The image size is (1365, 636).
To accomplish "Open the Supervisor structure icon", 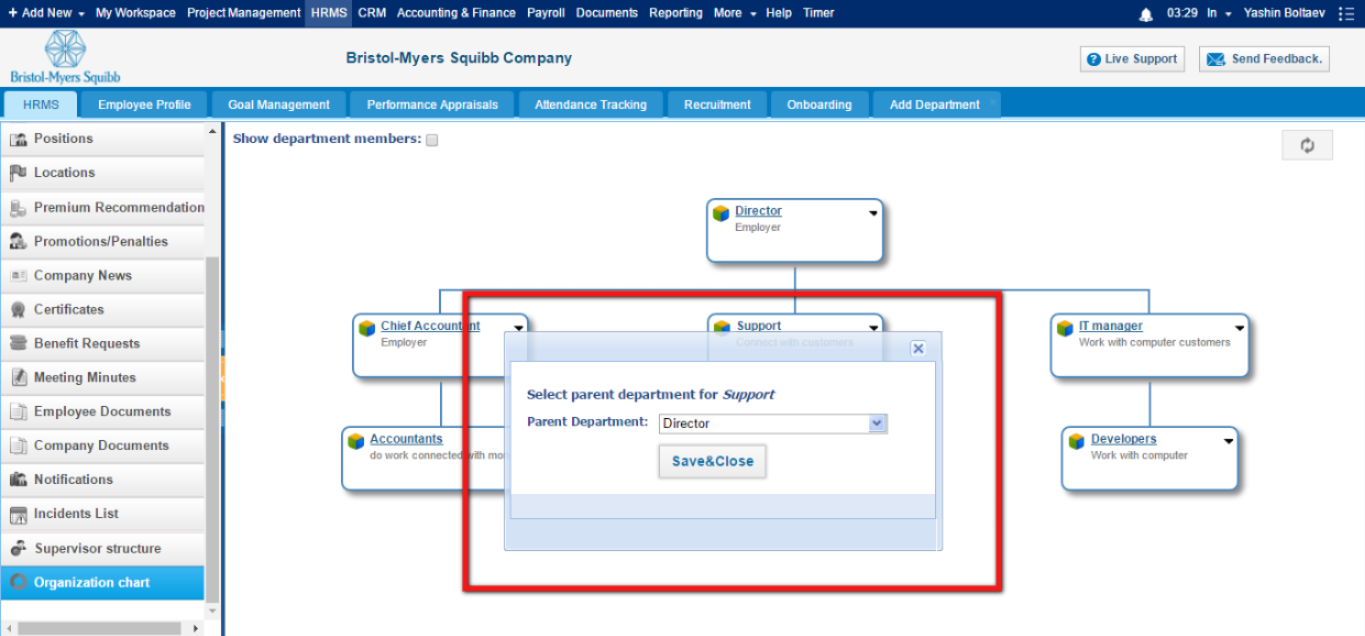I will point(18,548).
